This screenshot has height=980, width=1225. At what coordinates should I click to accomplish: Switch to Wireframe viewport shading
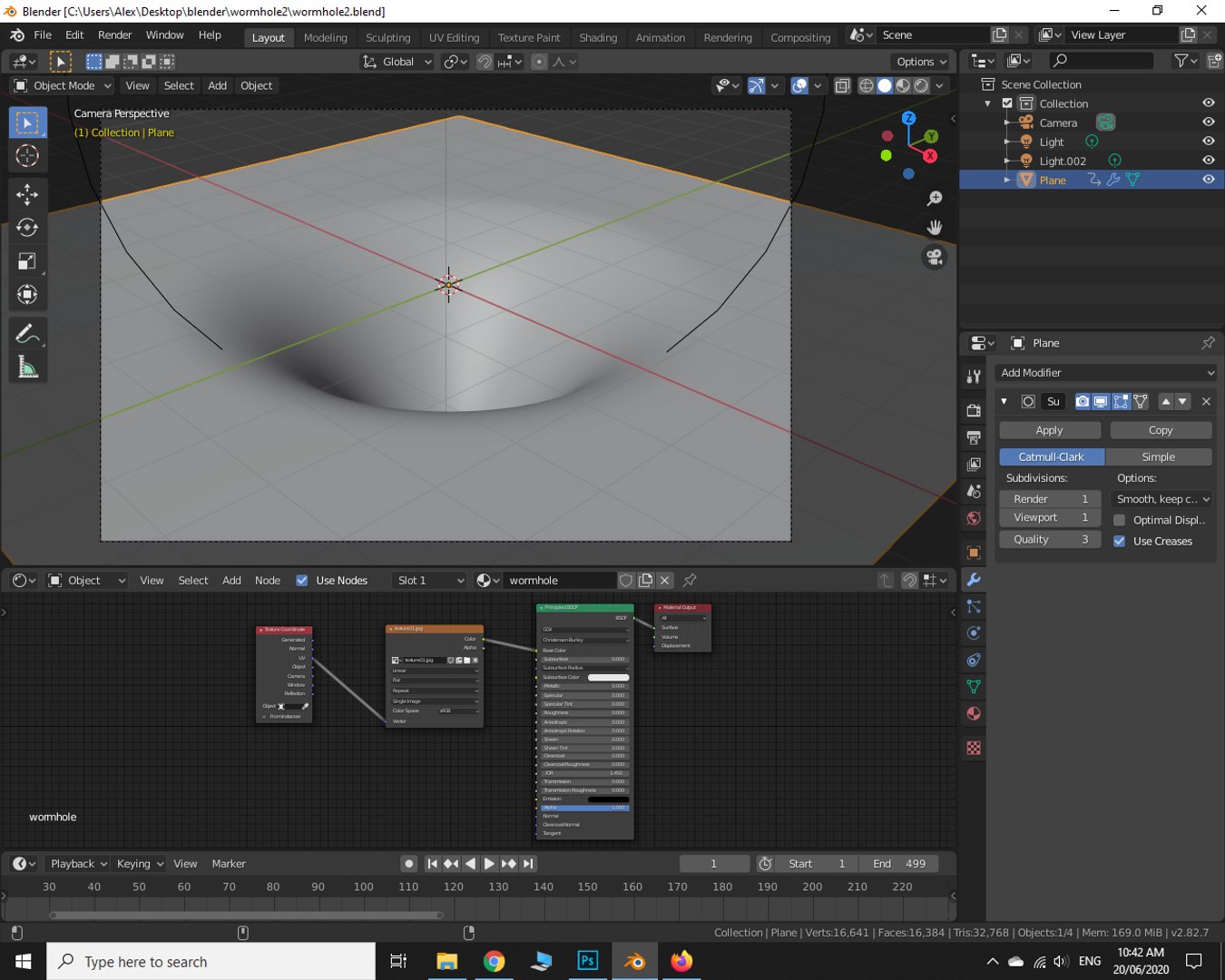tap(867, 85)
